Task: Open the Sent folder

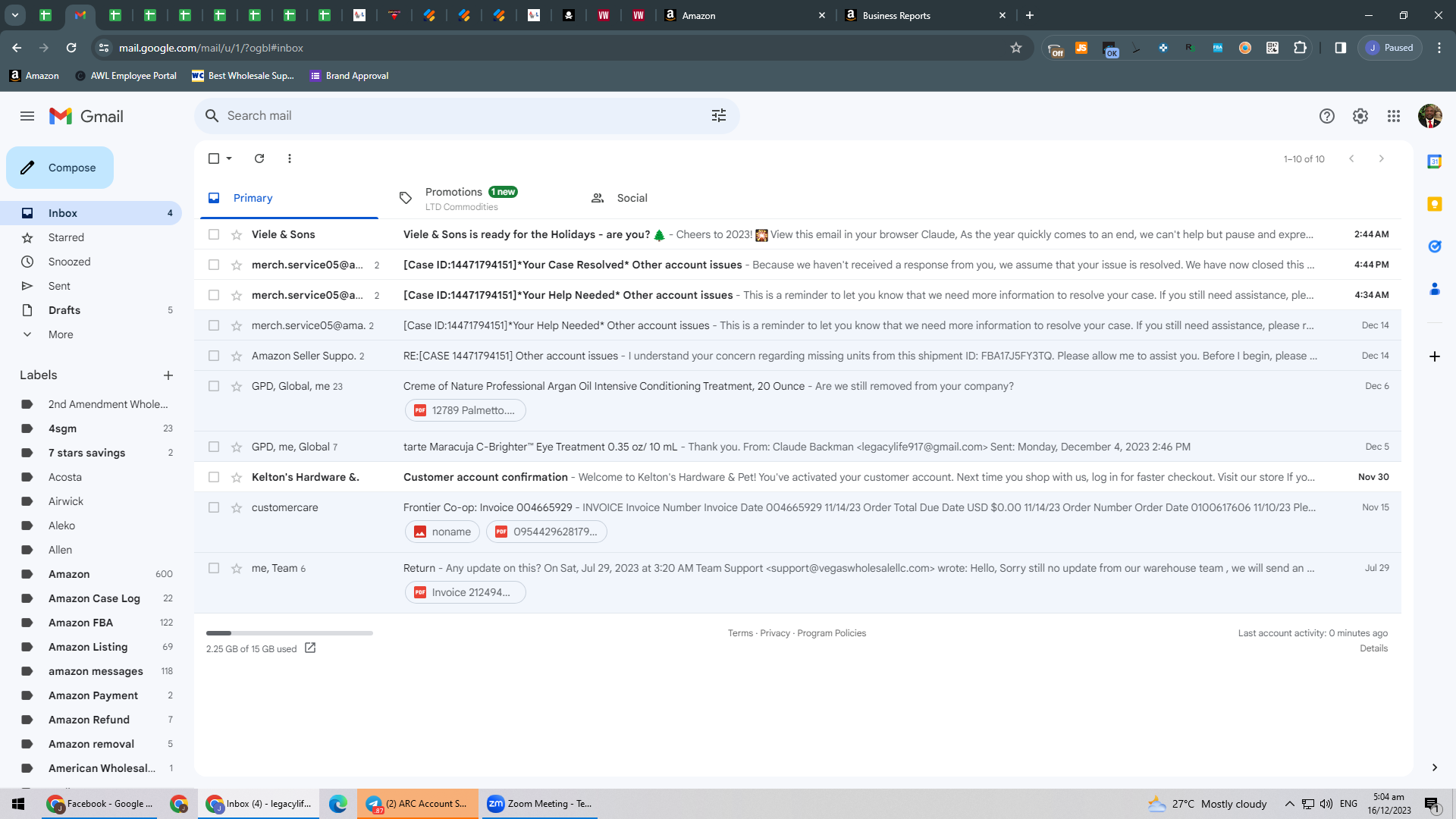Action: [91, 286]
